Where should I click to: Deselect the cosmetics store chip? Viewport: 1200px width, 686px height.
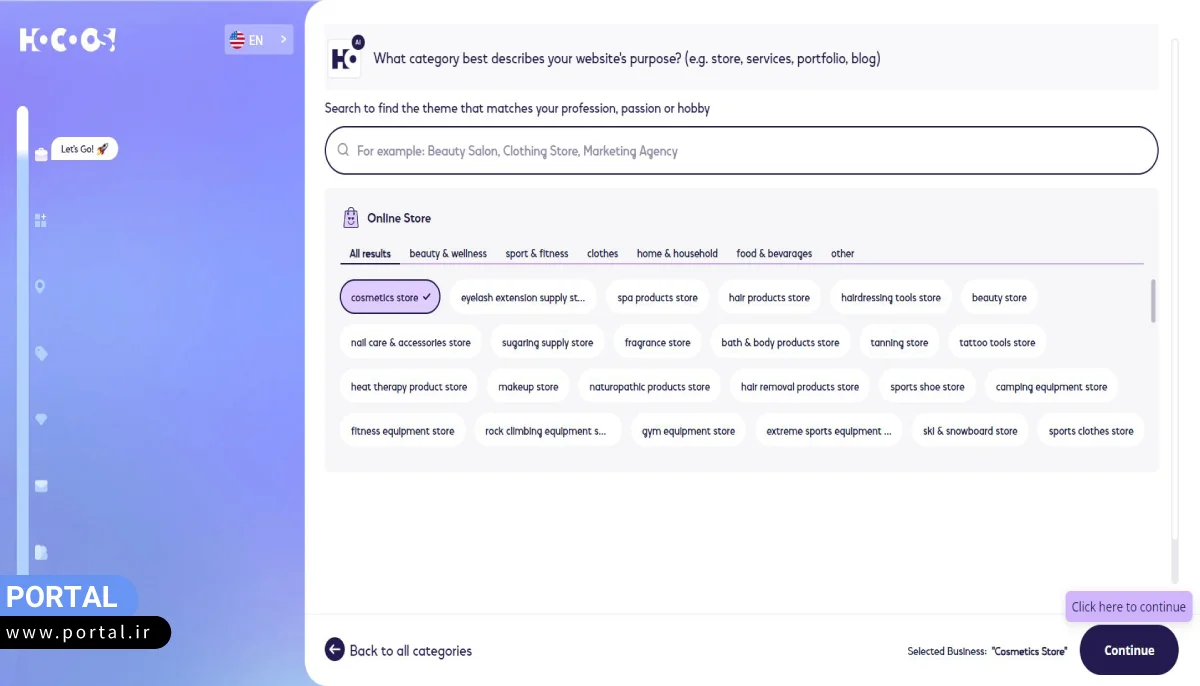point(390,298)
